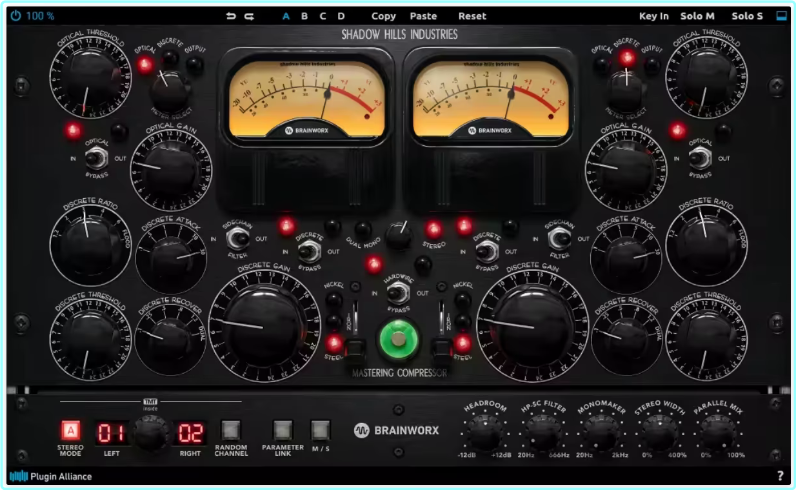
Task: Click the left Optical Gain knob
Action: (x=171, y=170)
